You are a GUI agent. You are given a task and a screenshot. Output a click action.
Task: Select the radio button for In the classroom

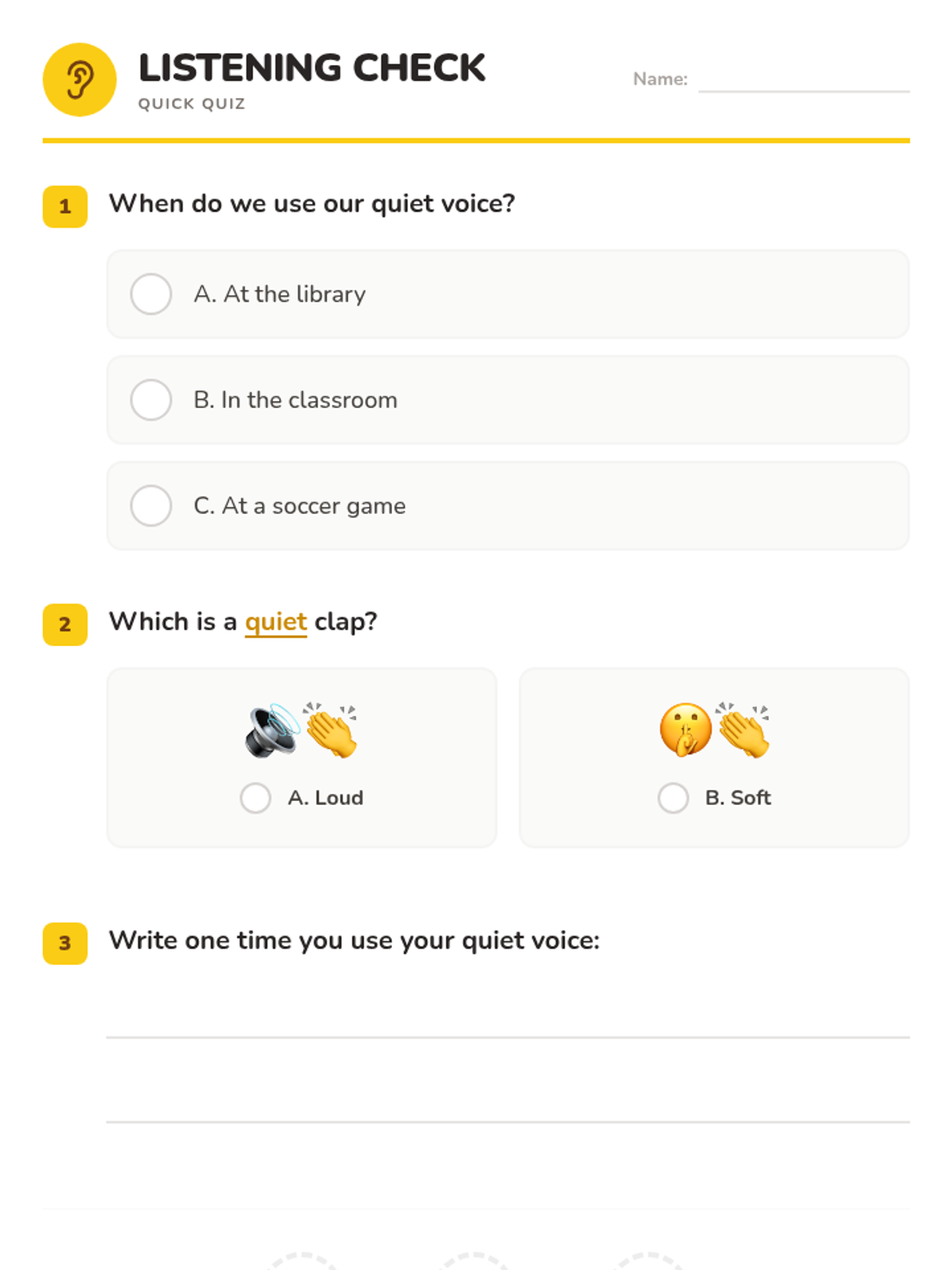(x=151, y=400)
